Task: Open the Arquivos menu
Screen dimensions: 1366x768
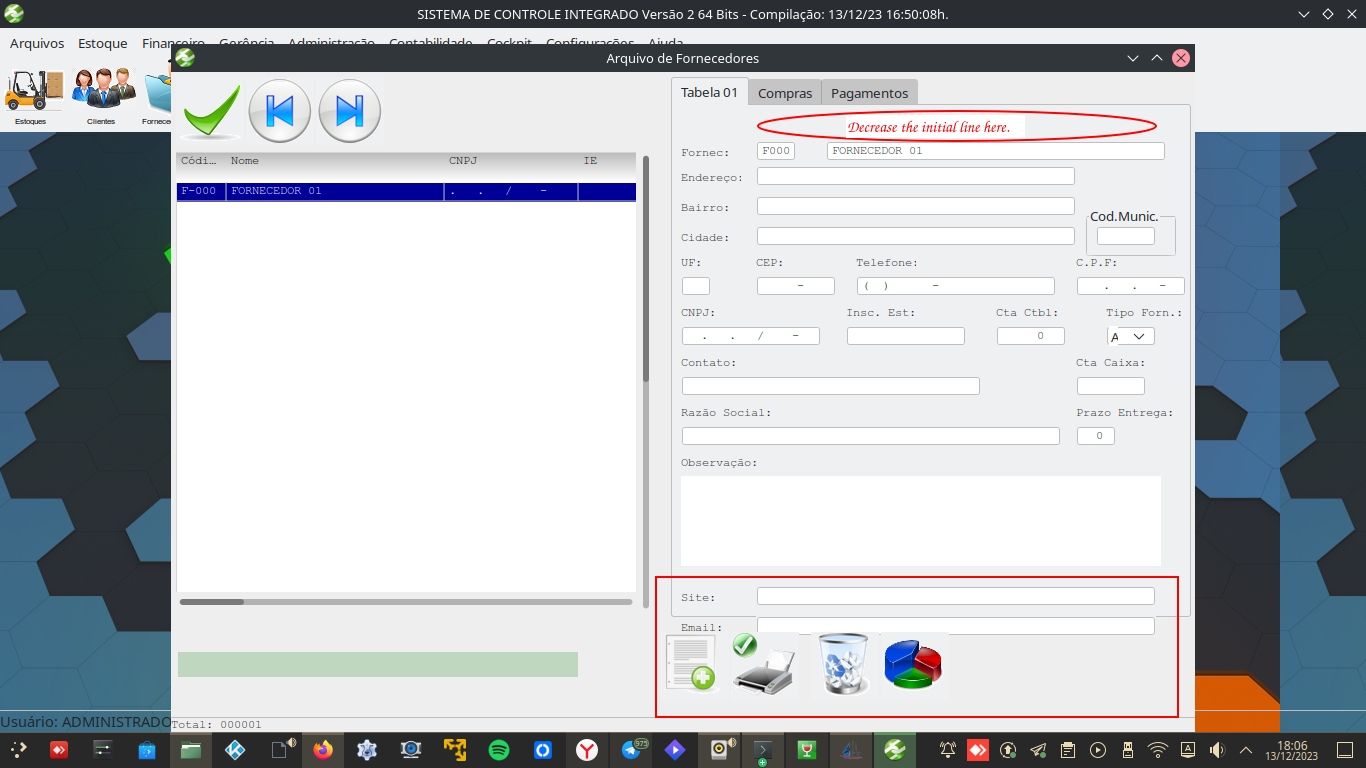Action: 37,43
